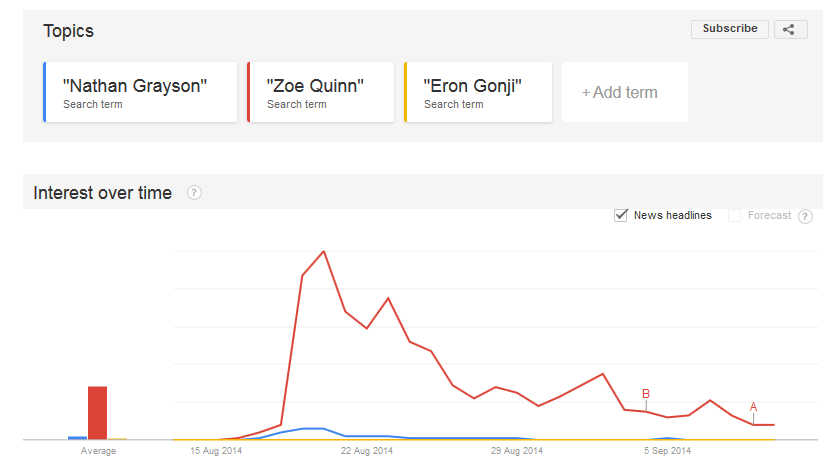Screen dimensions: 837x471
Task: Toggle the Forecast checkbox
Action: click(735, 215)
